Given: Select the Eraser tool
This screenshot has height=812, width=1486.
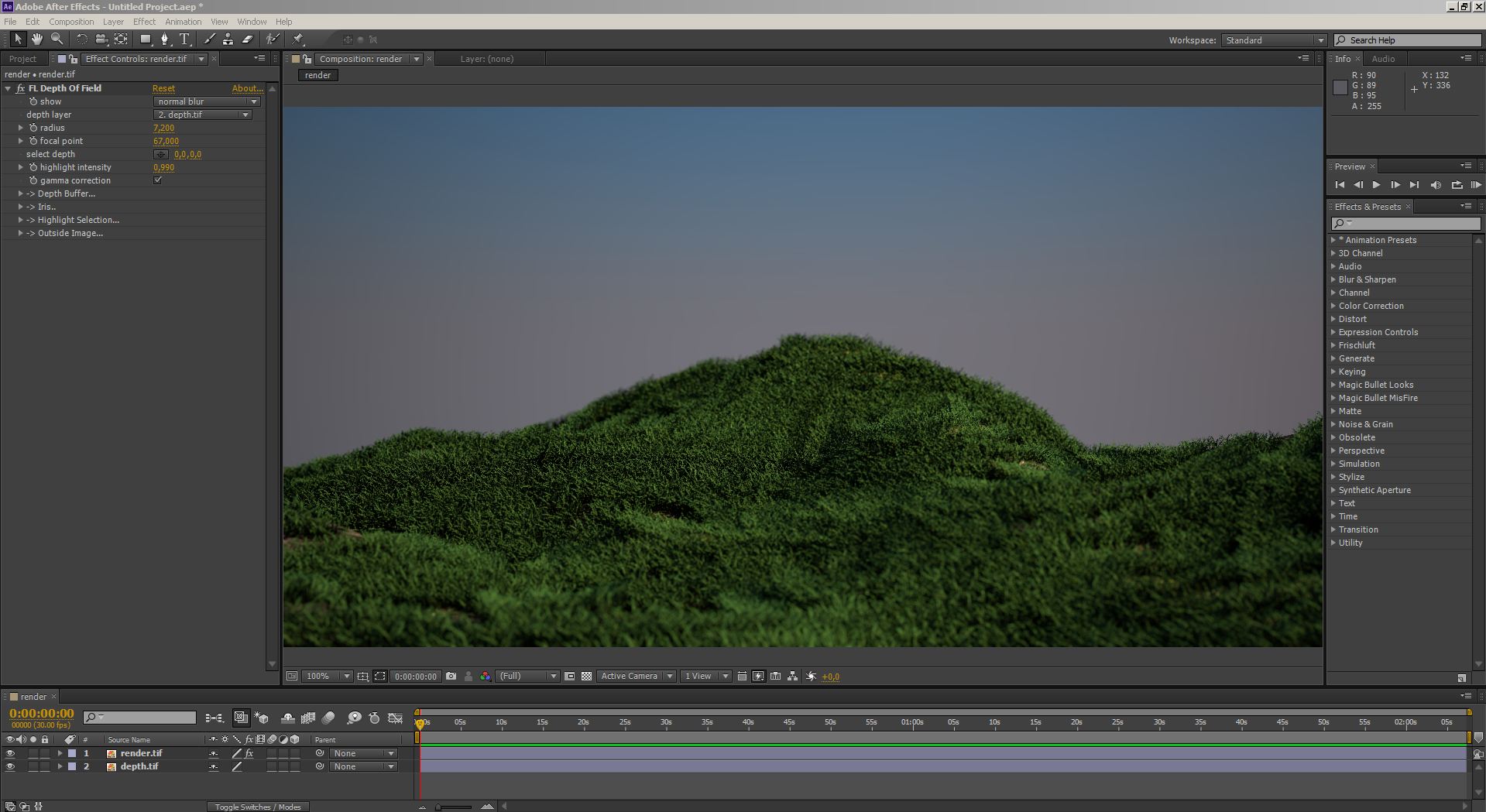Looking at the screenshot, I should [x=248, y=39].
